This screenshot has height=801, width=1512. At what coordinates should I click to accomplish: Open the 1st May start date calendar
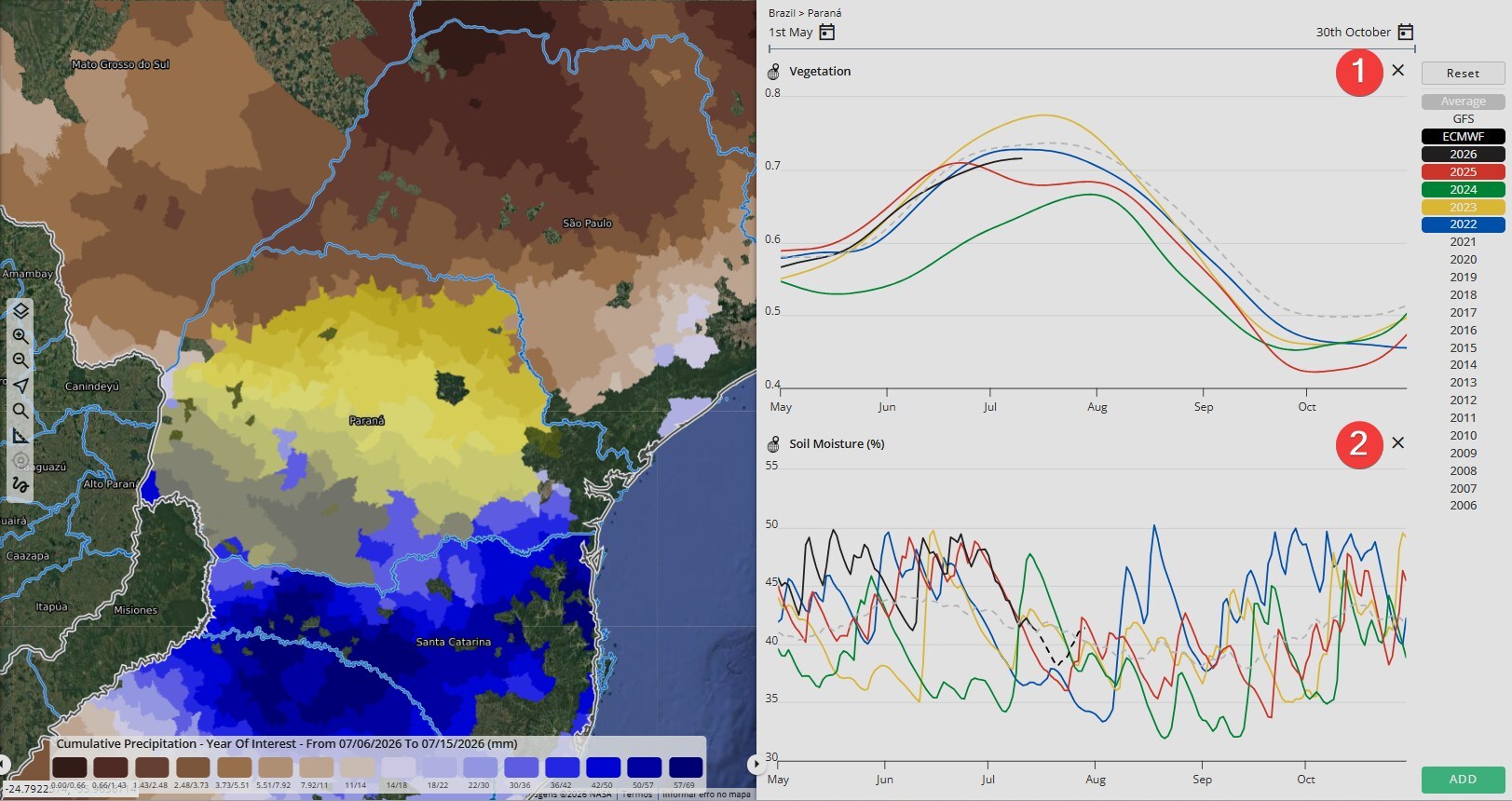pos(826,33)
